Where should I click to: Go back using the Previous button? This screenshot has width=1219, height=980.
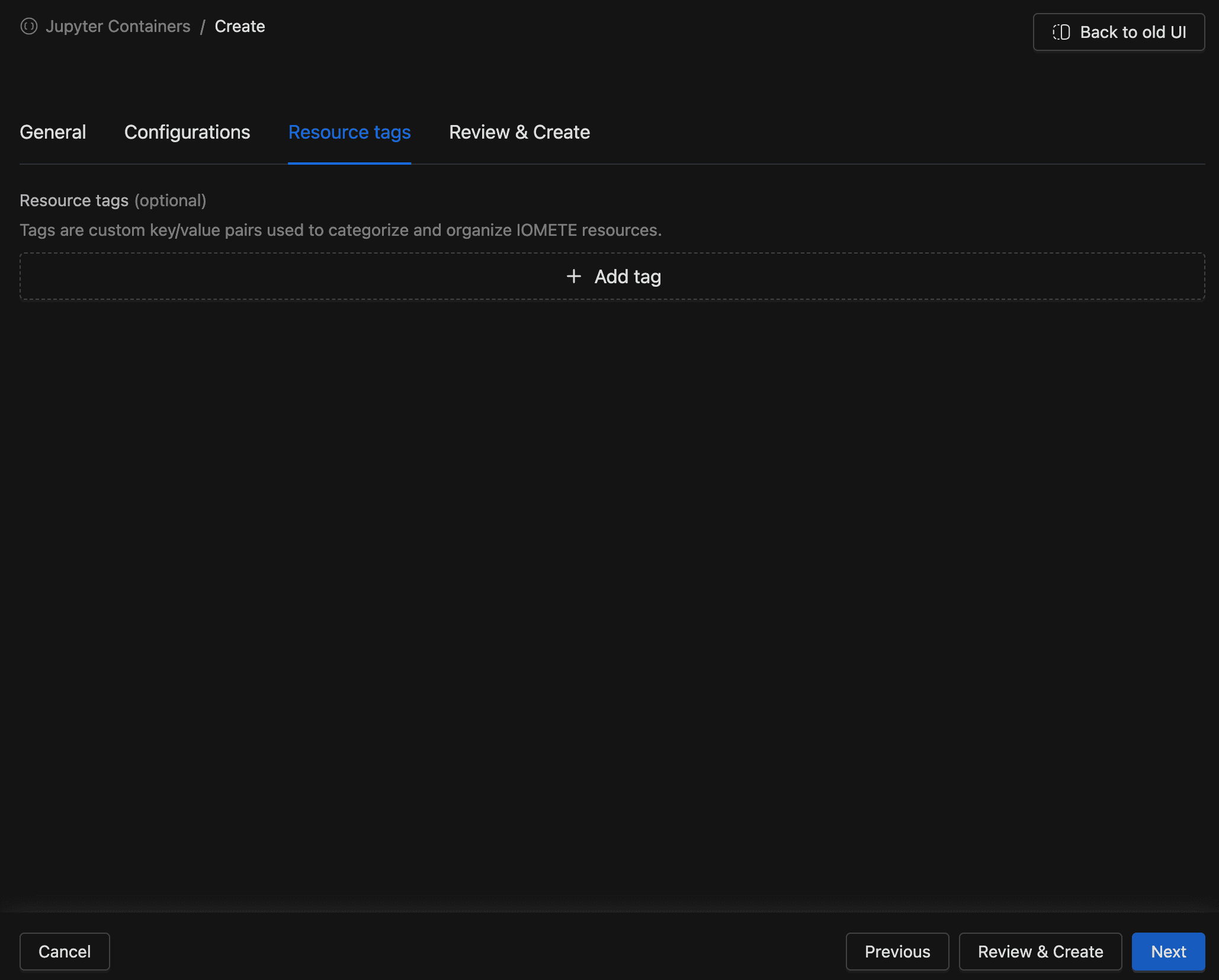[897, 952]
